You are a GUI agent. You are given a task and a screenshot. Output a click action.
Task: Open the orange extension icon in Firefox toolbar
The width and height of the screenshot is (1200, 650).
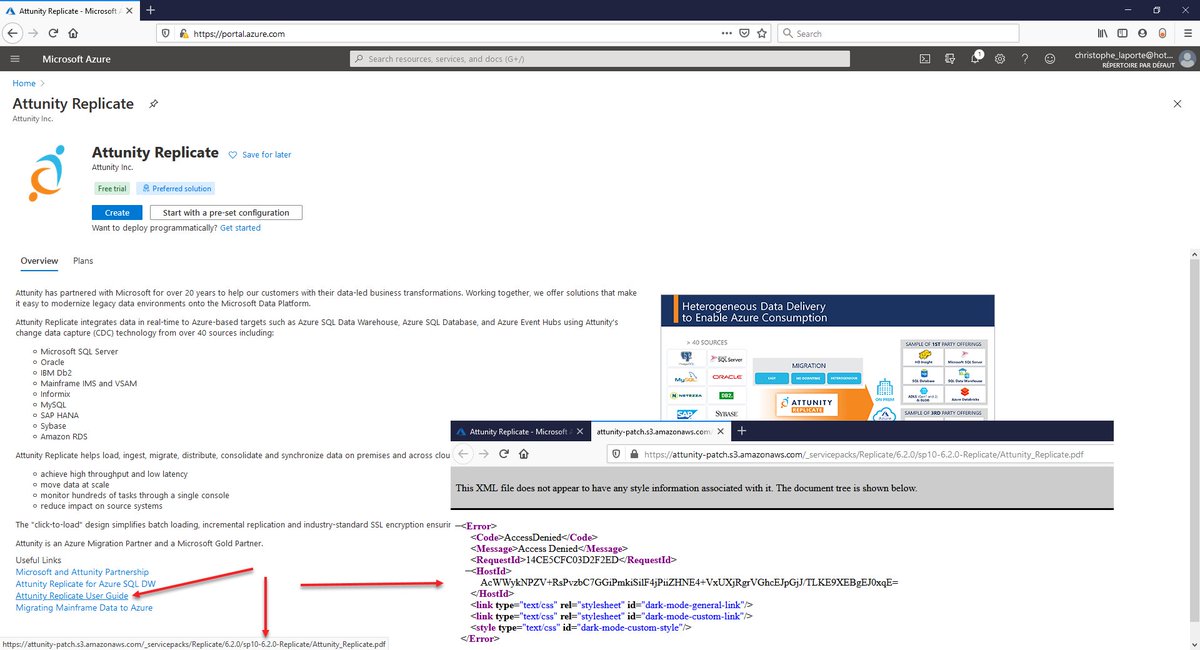1161,33
